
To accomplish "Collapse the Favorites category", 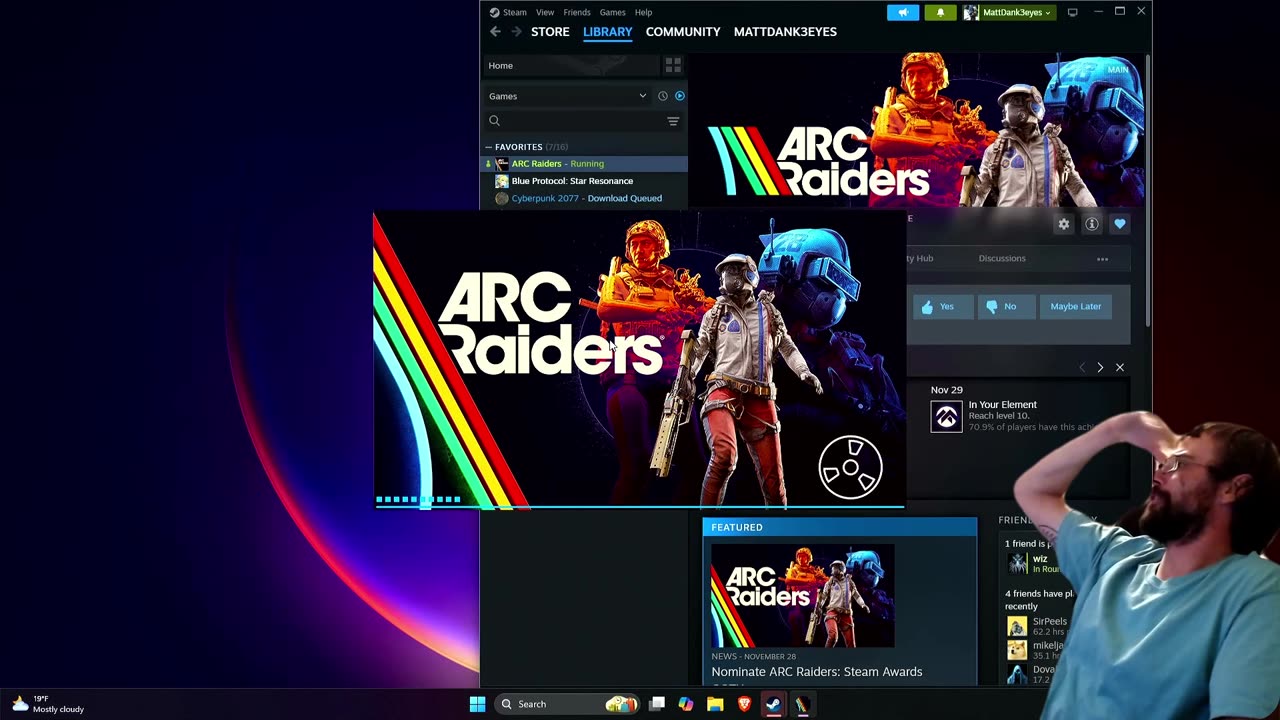I will [x=489, y=147].
